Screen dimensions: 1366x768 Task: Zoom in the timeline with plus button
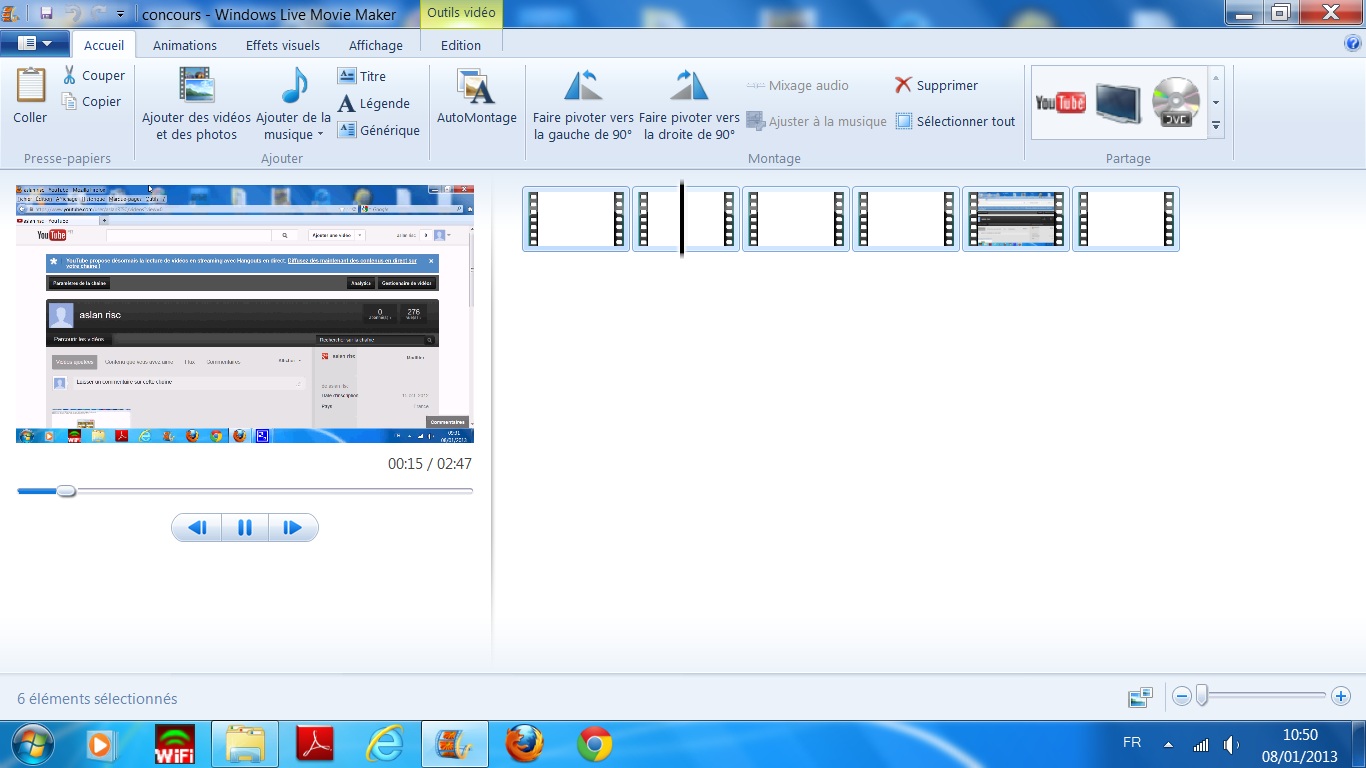coord(1342,696)
